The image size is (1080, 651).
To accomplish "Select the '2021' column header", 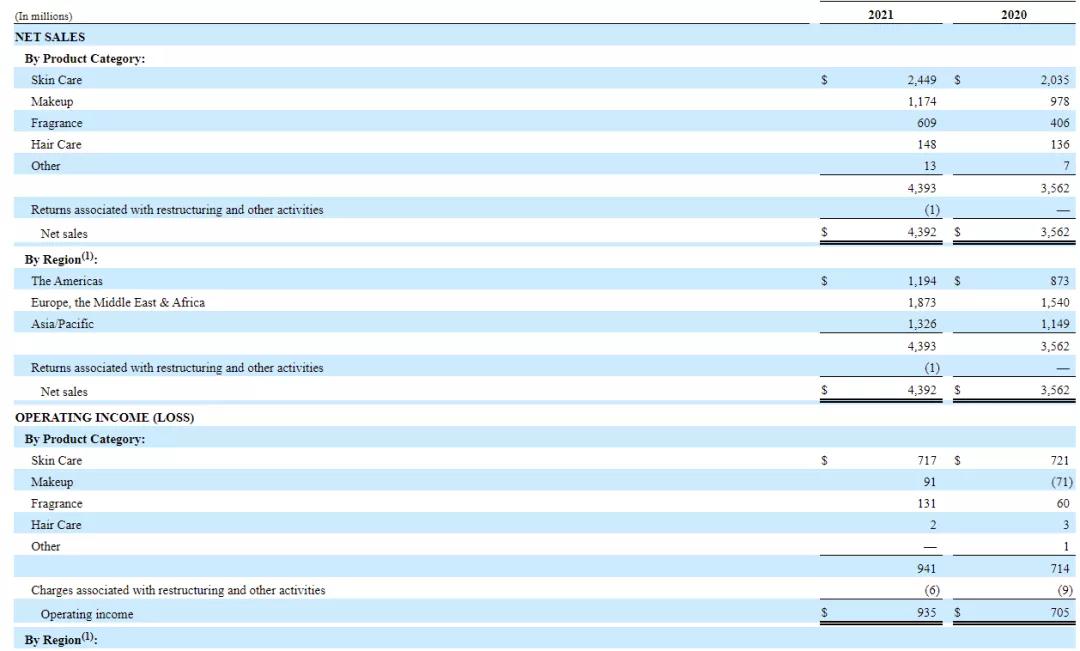I will (x=880, y=14).
